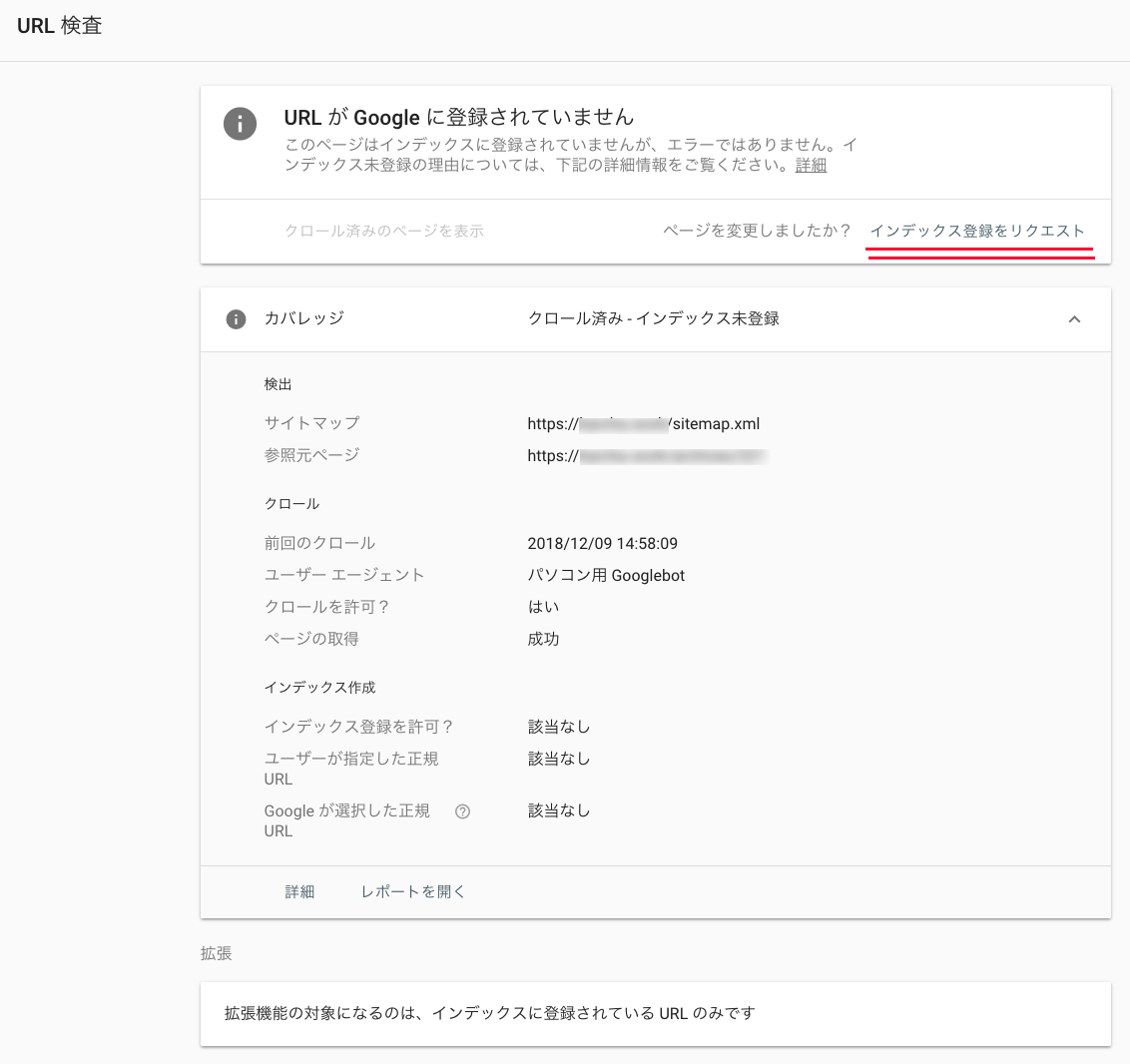Image resolution: width=1130 pixels, height=1064 pixels.
Task: Click the URL 検査 page title
Action: pyautogui.click(x=60, y=26)
